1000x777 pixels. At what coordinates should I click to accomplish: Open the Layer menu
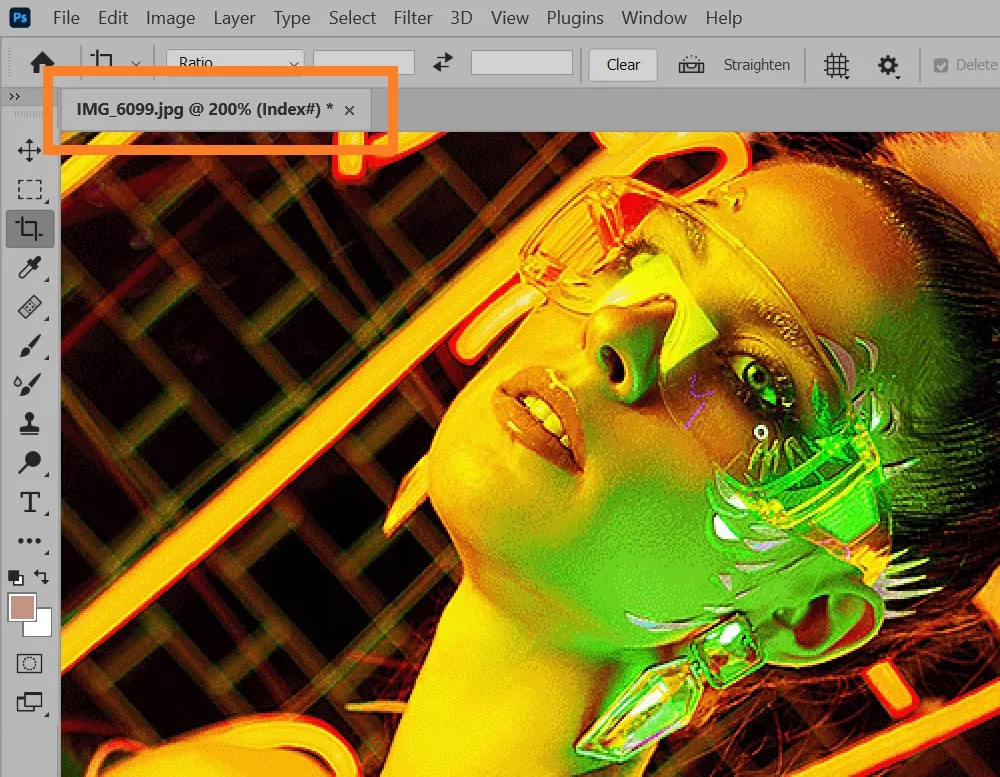234,18
